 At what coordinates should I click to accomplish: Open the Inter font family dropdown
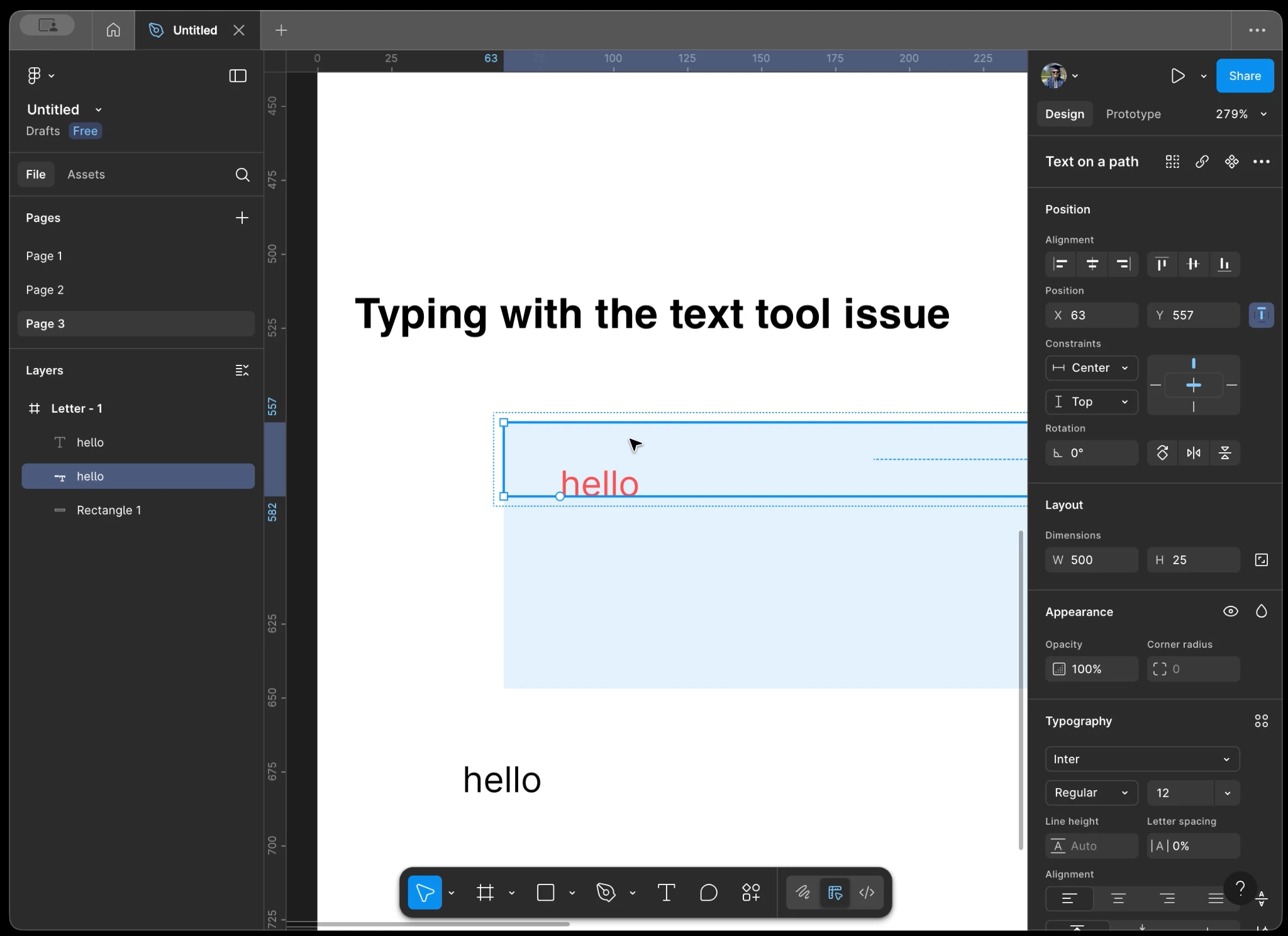pos(1141,759)
